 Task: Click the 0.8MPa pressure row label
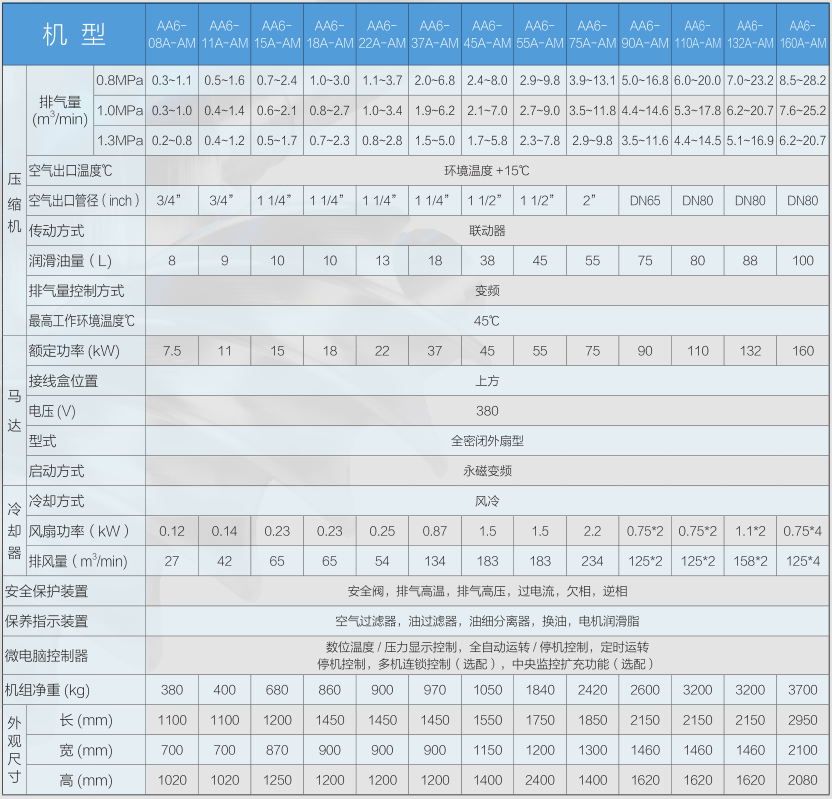click(x=118, y=80)
